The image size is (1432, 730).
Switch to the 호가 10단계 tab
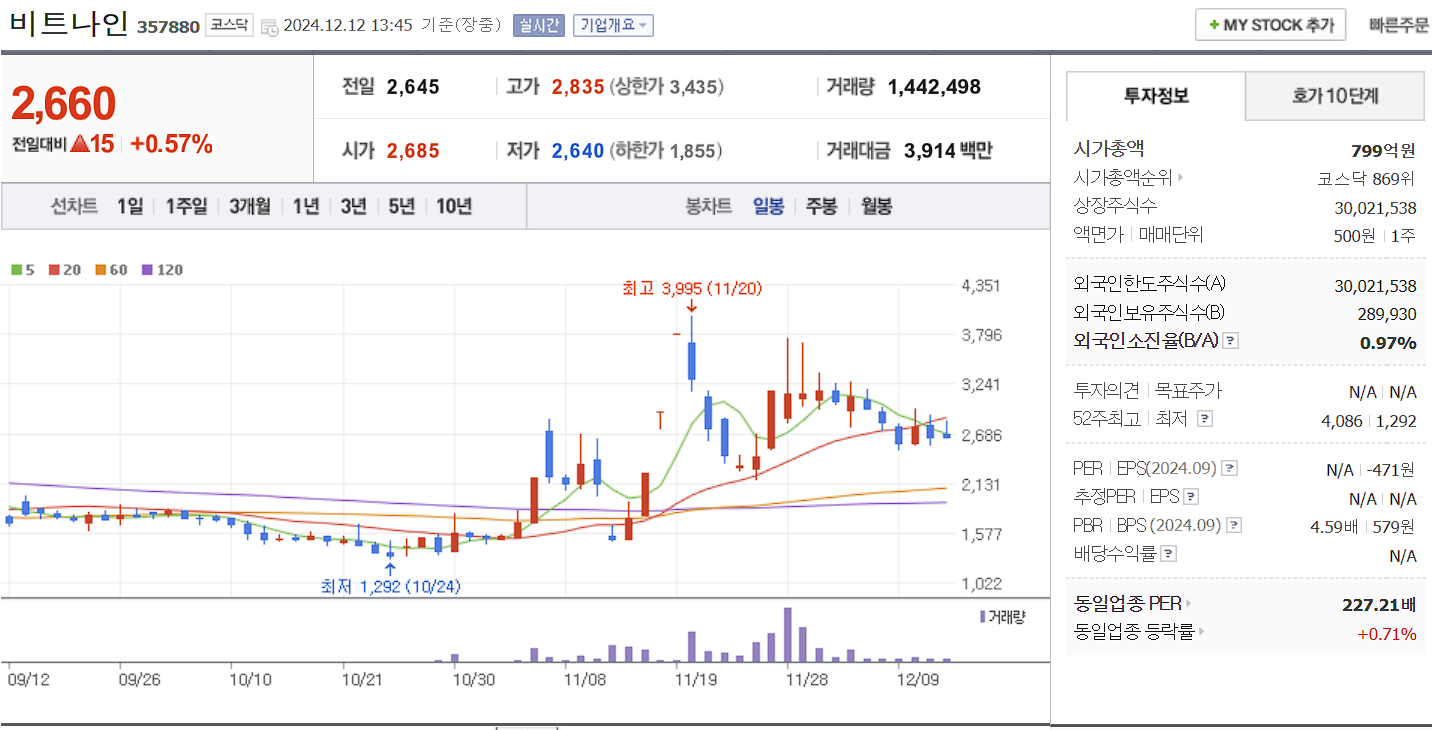coord(1334,96)
